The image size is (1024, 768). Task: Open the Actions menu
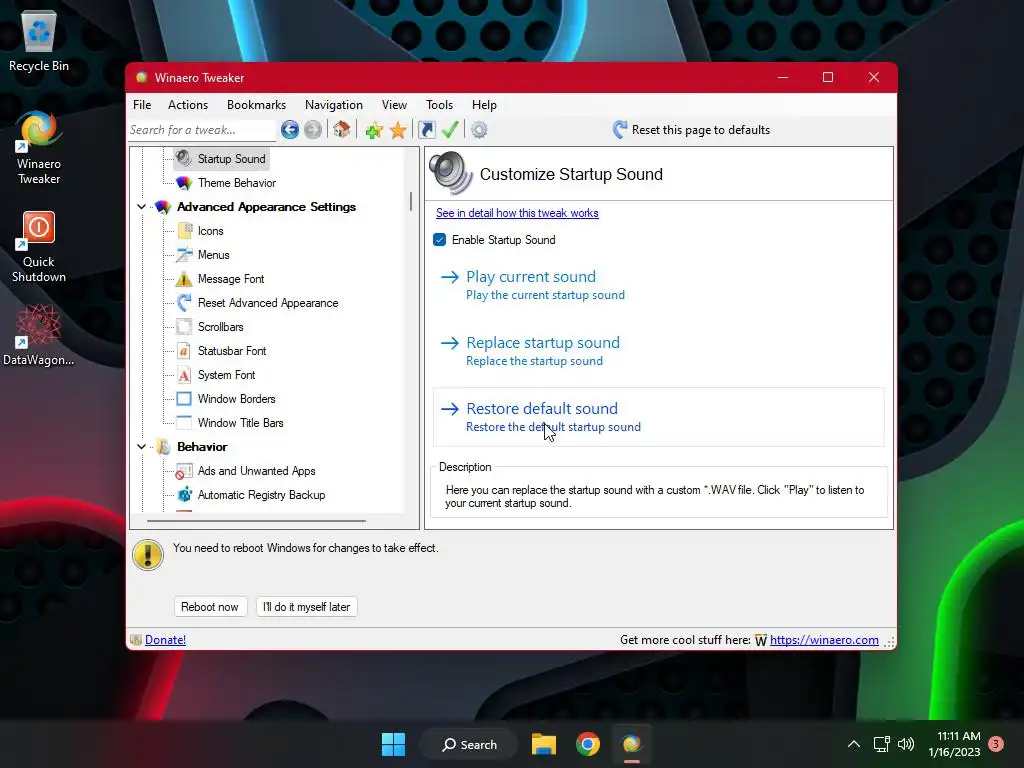pyautogui.click(x=188, y=104)
